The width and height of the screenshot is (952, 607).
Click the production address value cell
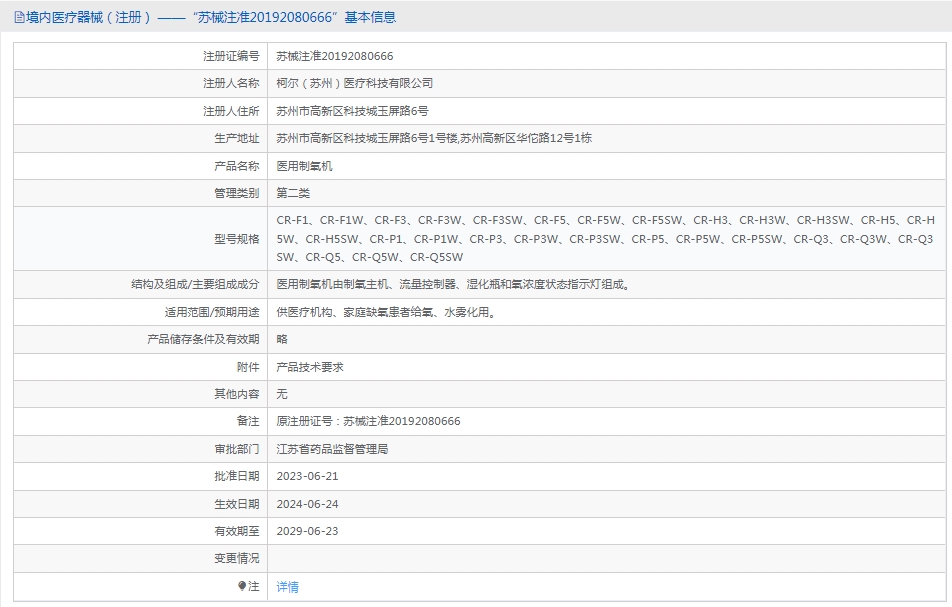point(434,138)
